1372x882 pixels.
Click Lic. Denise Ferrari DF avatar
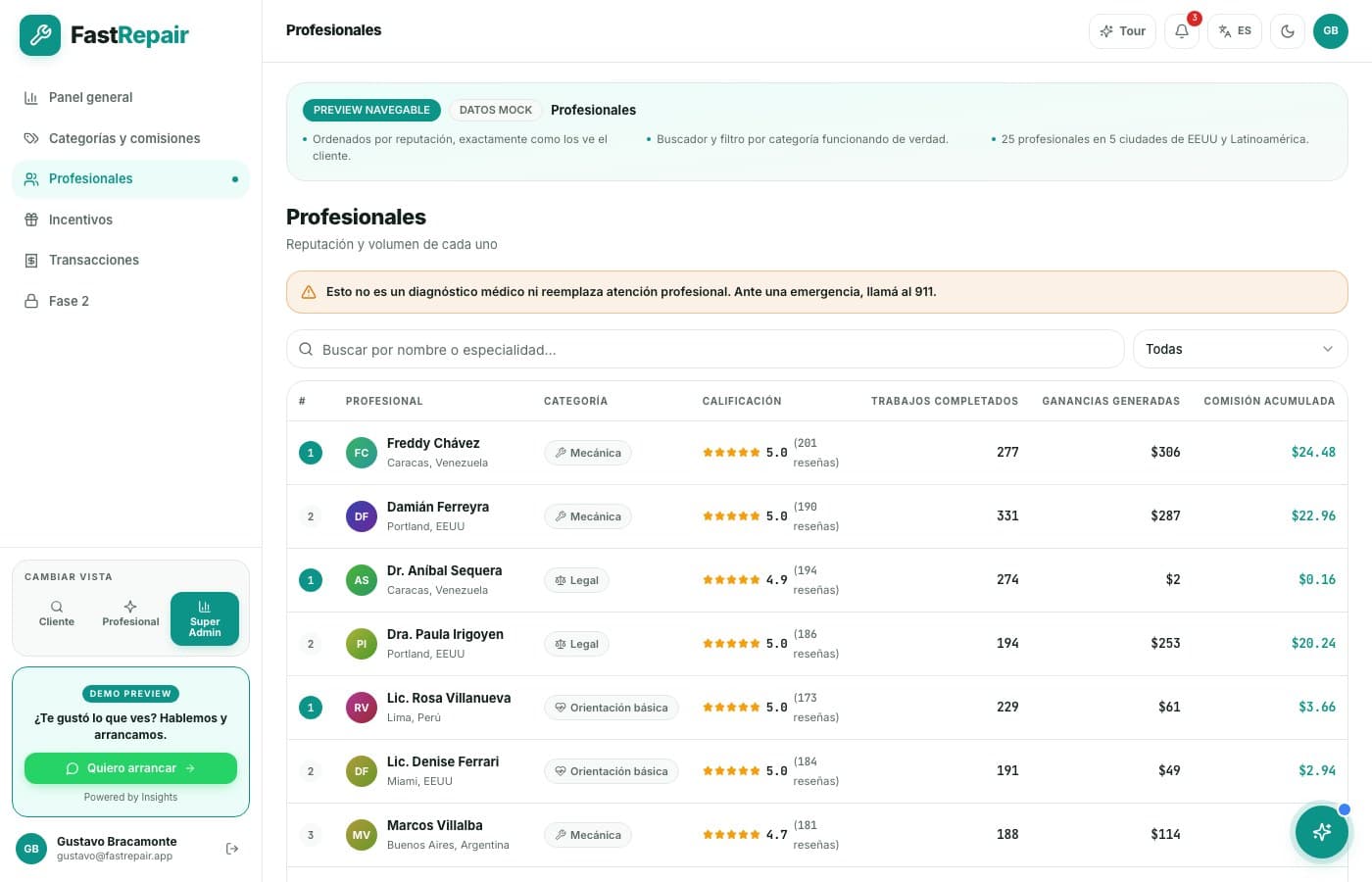point(362,771)
